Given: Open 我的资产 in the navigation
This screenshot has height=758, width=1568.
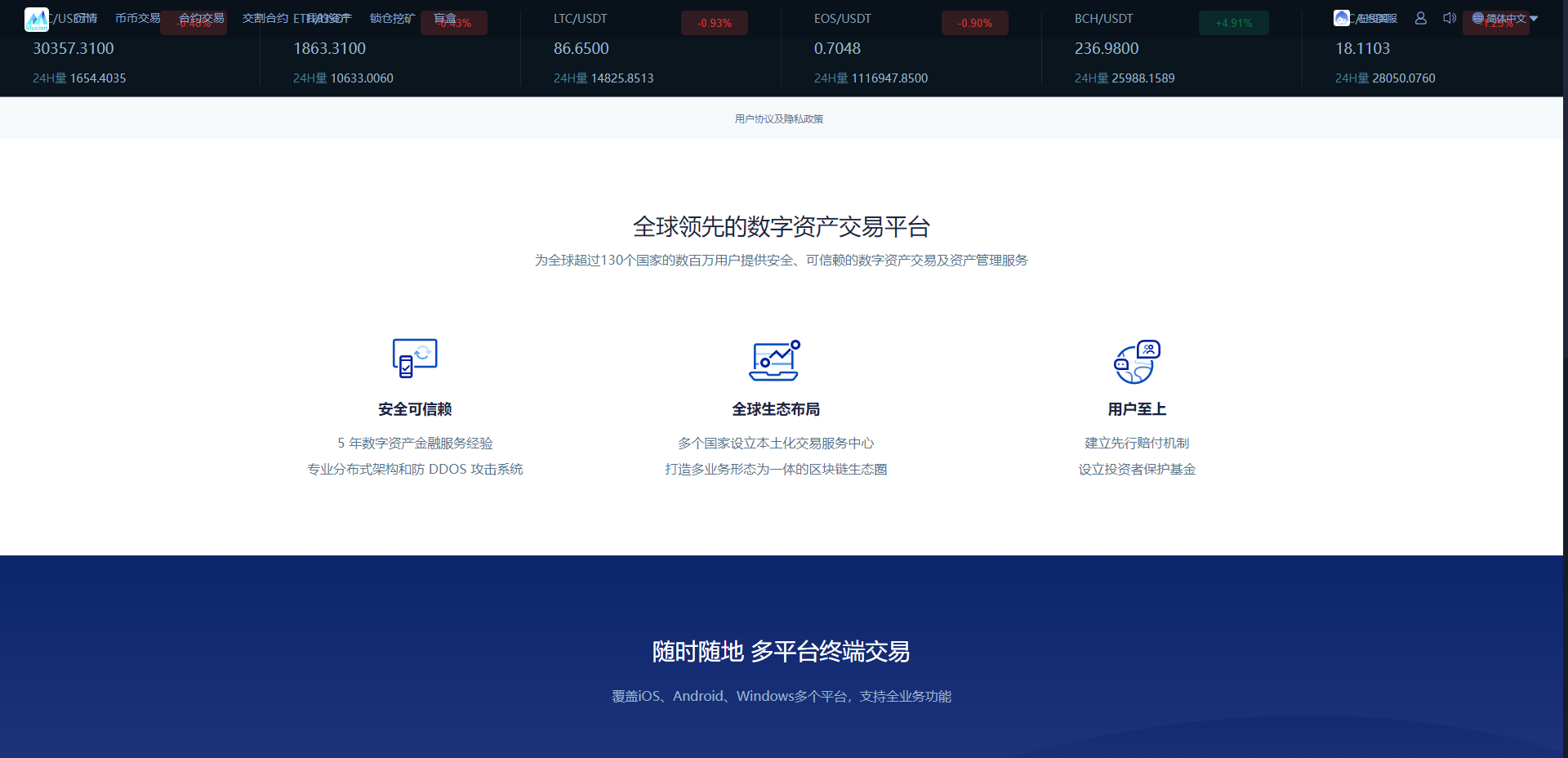Looking at the screenshot, I should (x=329, y=18).
